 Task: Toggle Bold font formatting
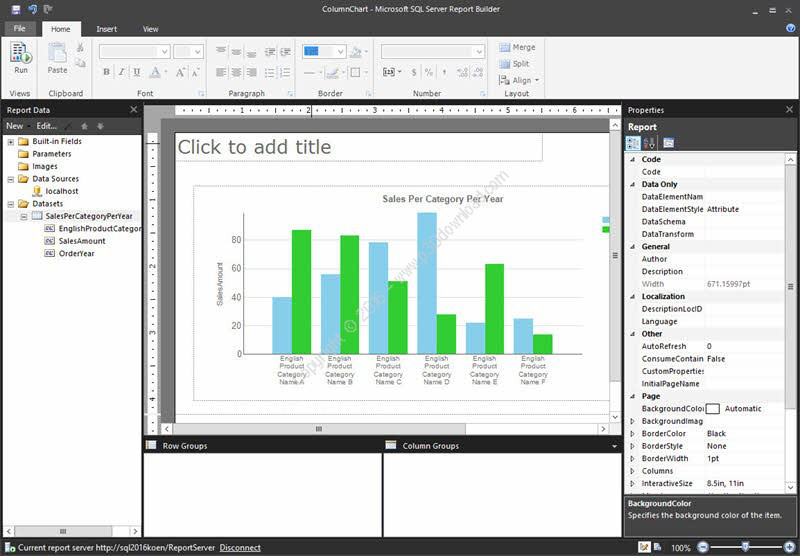(106, 72)
